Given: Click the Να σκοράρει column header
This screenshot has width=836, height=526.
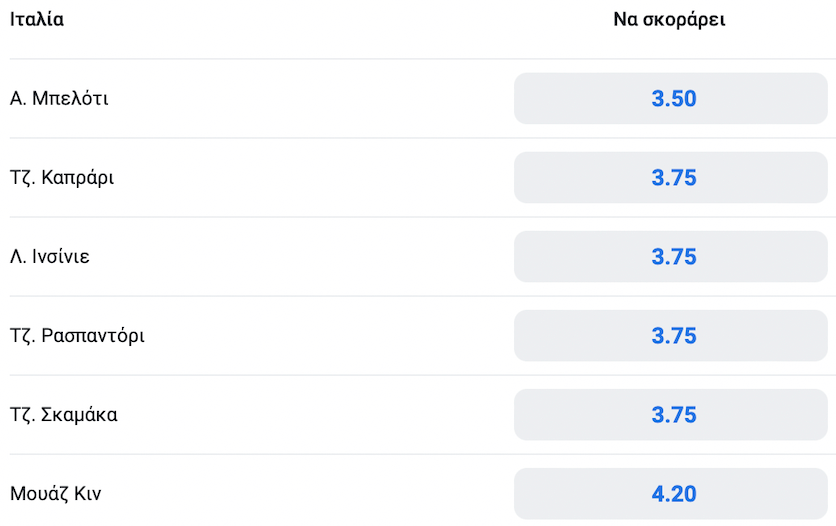Looking at the screenshot, I should (669, 20).
